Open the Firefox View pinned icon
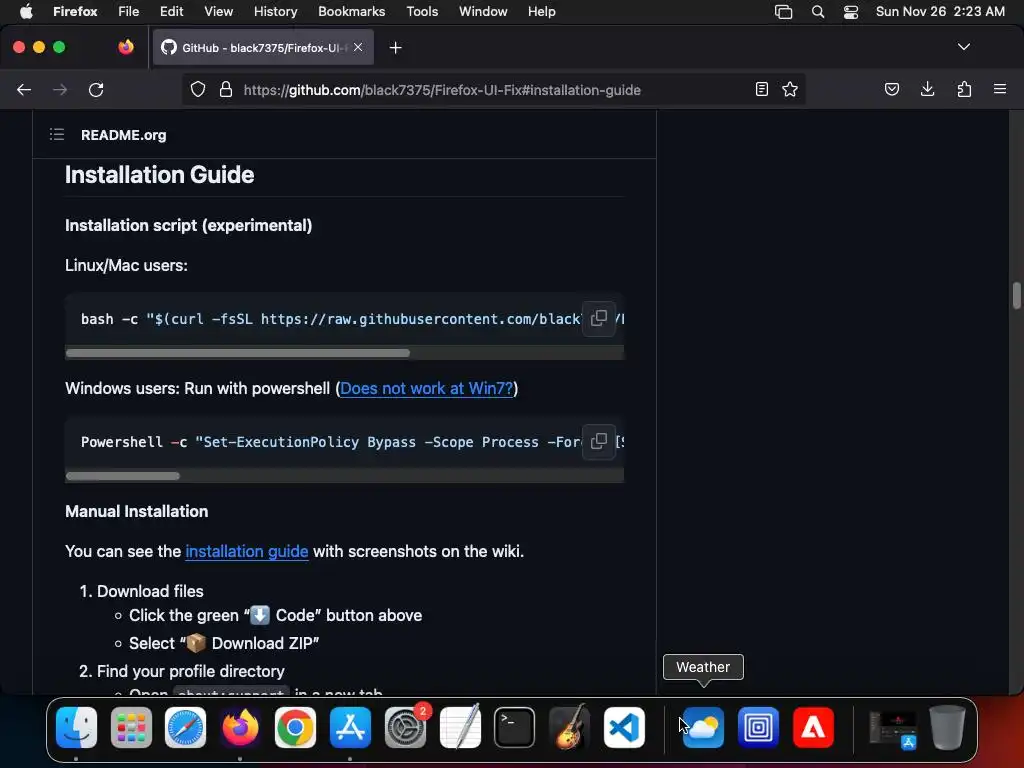Image resolution: width=1024 pixels, height=768 pixels. [x=126, y=47]
